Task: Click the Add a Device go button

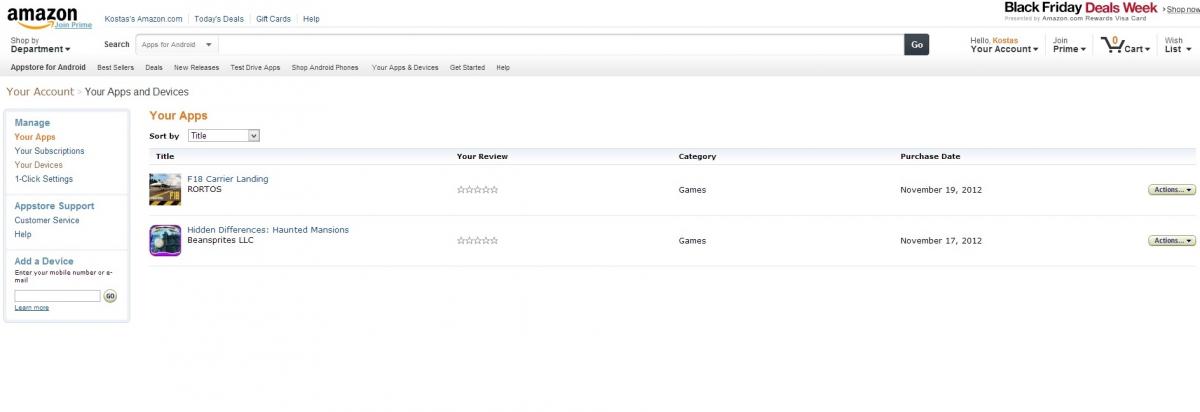Action: [x=110, y=296]
